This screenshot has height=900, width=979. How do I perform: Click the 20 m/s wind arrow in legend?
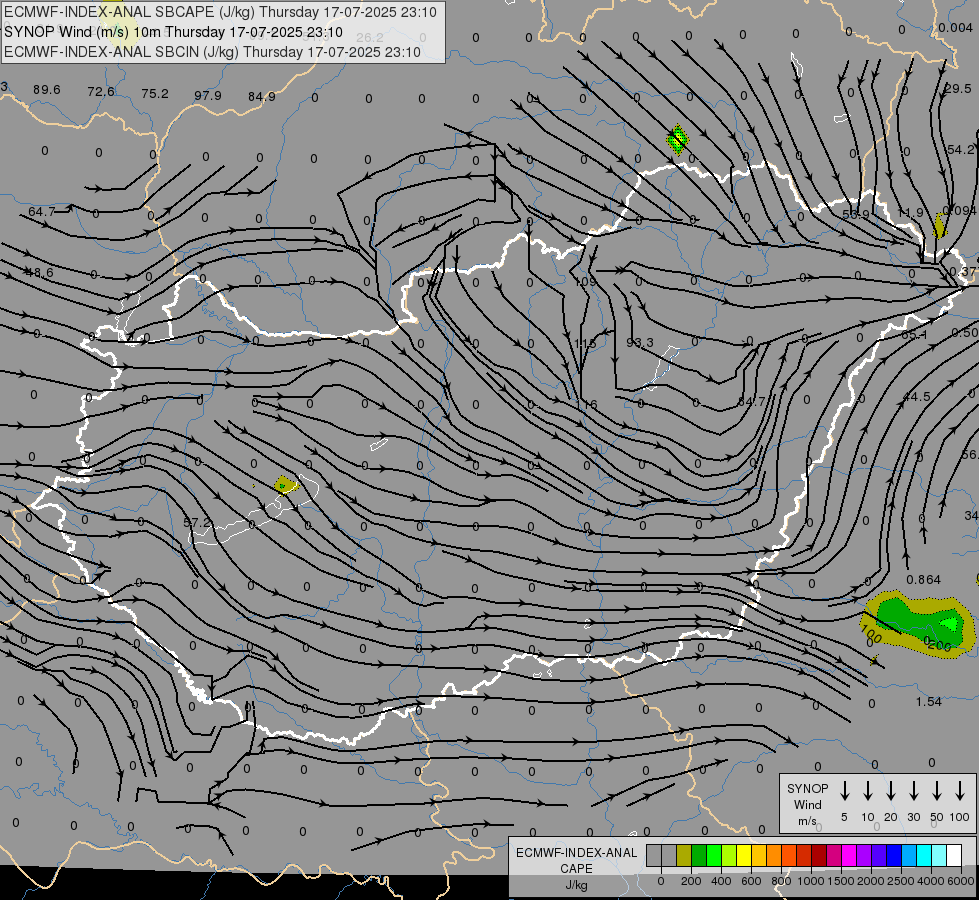890,791
